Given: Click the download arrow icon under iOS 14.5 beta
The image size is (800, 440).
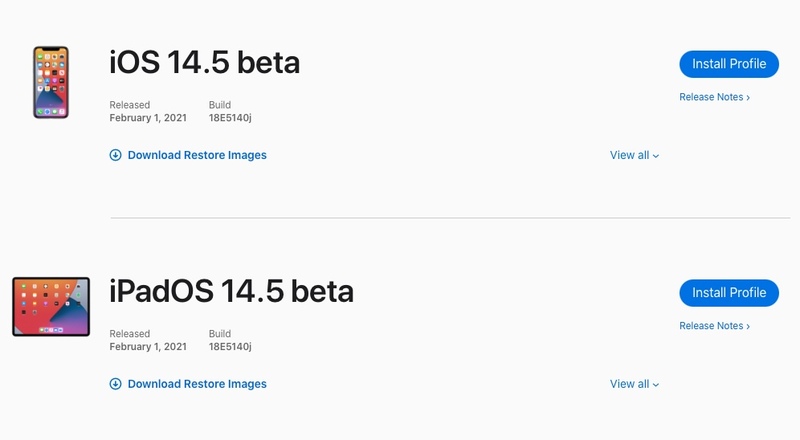Looking at the screenshot, I should pyautogui.click(x=115, y=155).
